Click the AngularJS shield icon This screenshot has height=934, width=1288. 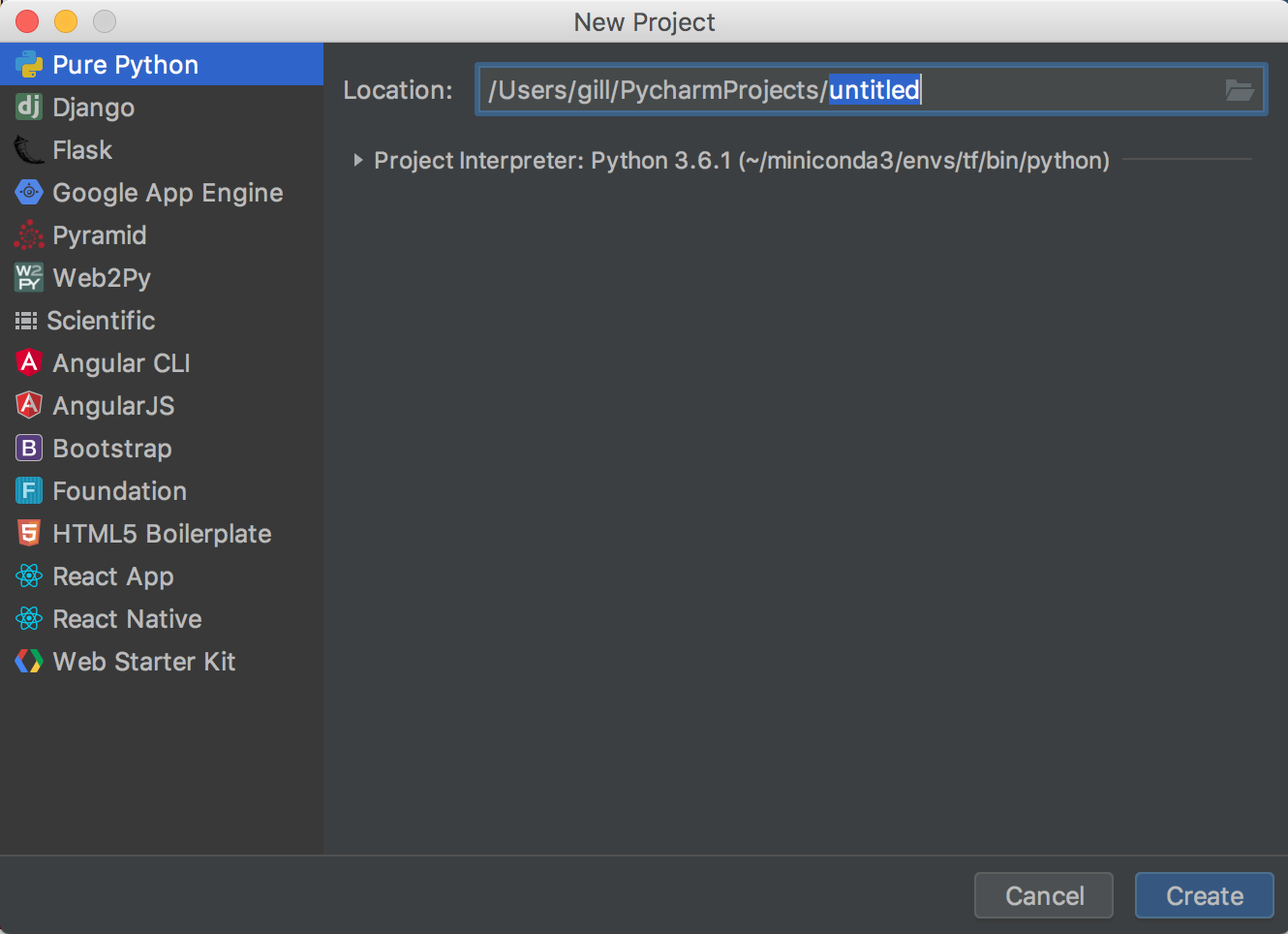pyautogui.click(x=28, y=405)
